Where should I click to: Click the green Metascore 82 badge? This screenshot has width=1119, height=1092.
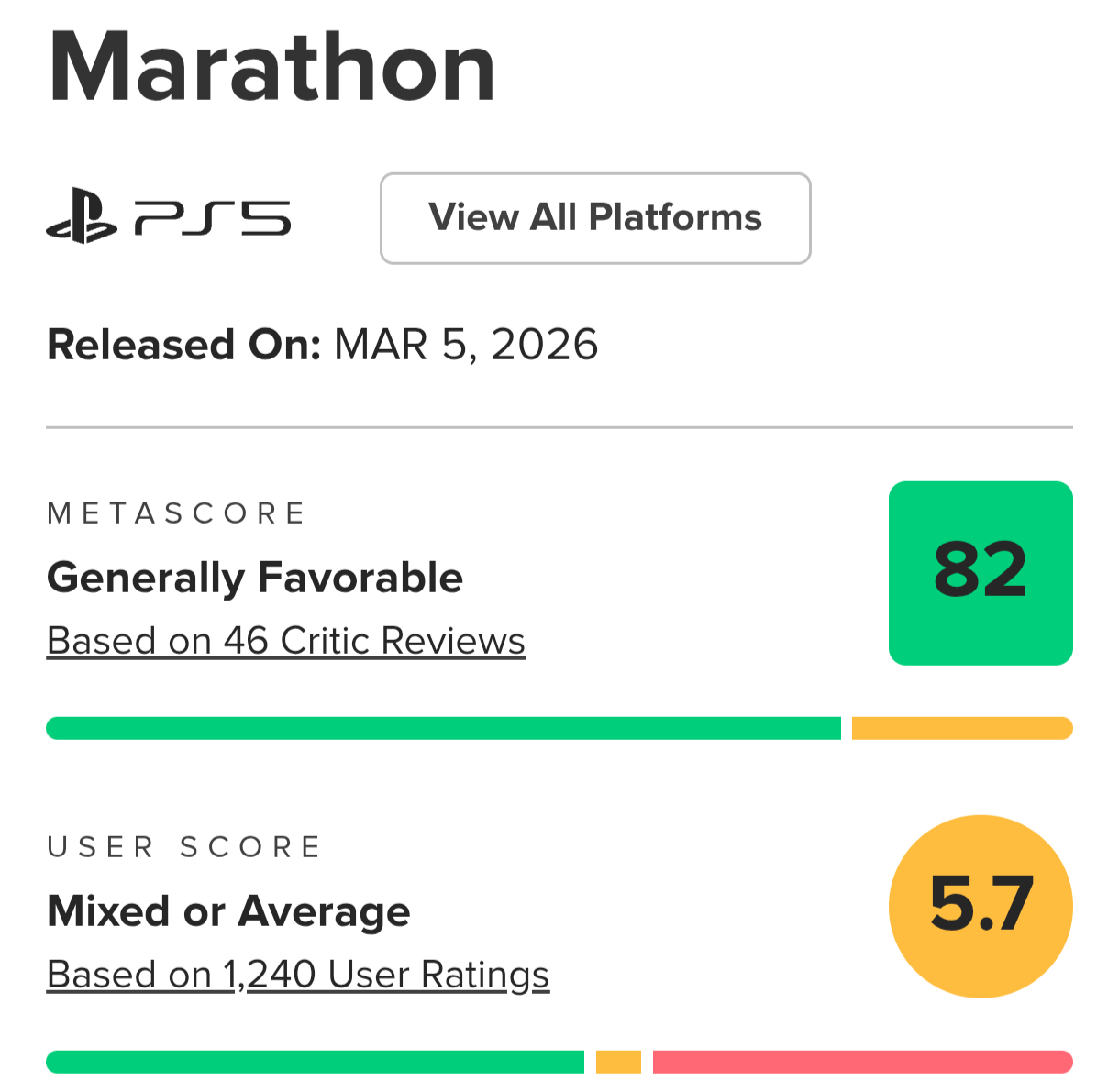(981, 573)
